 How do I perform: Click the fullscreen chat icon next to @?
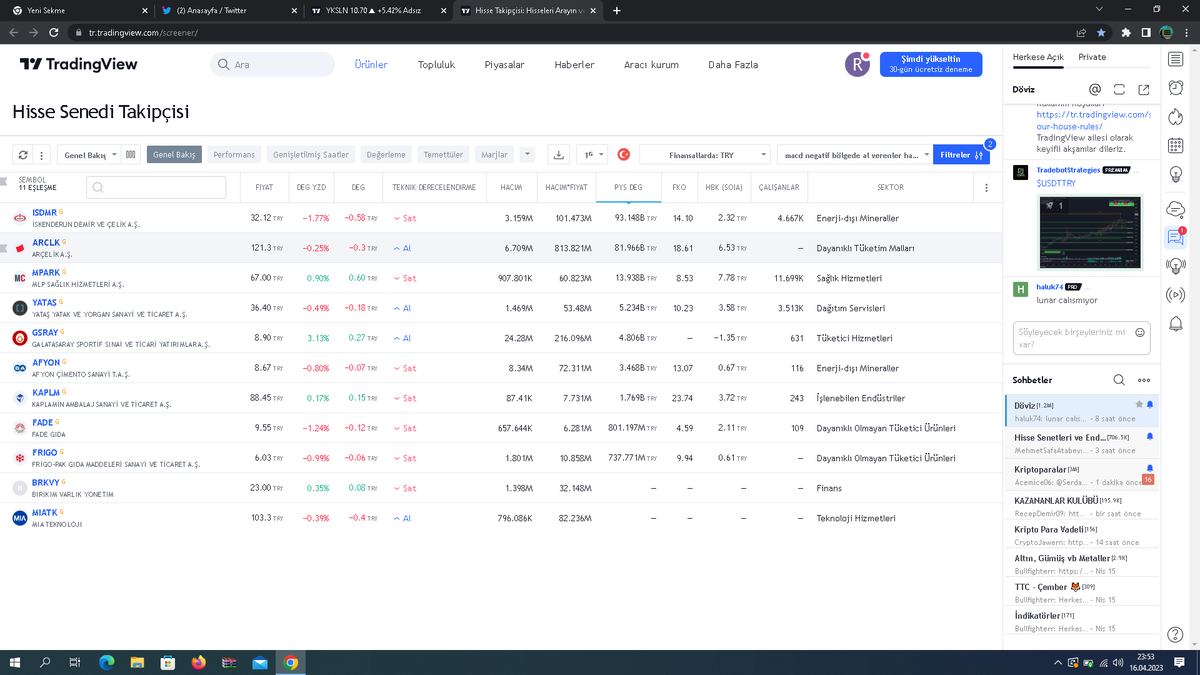1119,89
